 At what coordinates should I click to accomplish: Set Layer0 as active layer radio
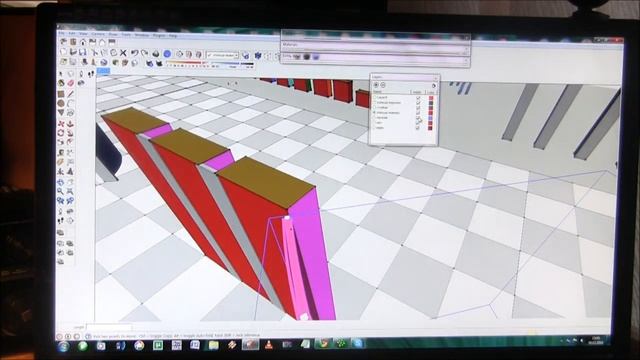point(374,98)
